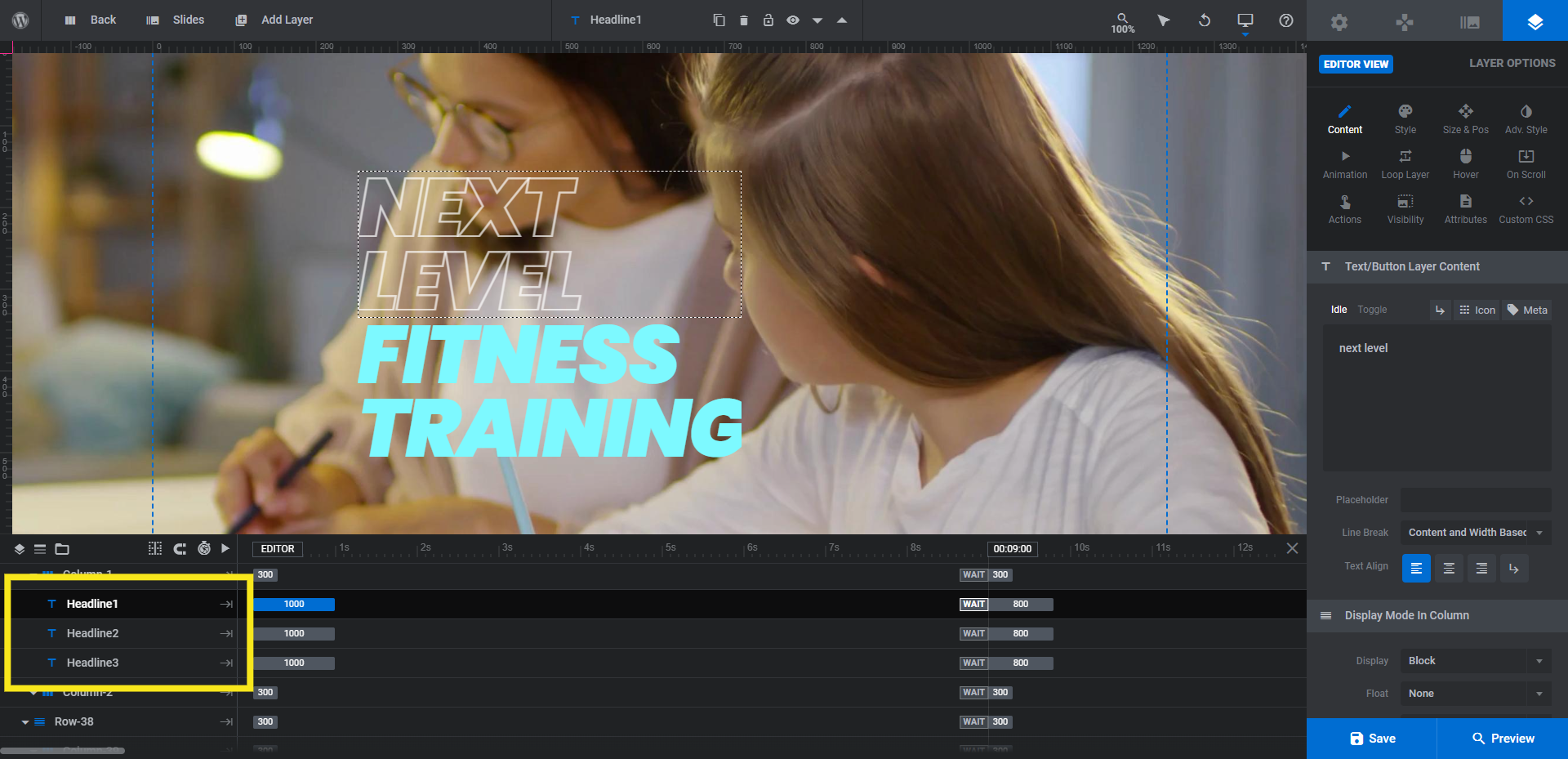1568x759 pixels.
Task: Click the timeline layers stack icon
Action: tap(20, 549)
